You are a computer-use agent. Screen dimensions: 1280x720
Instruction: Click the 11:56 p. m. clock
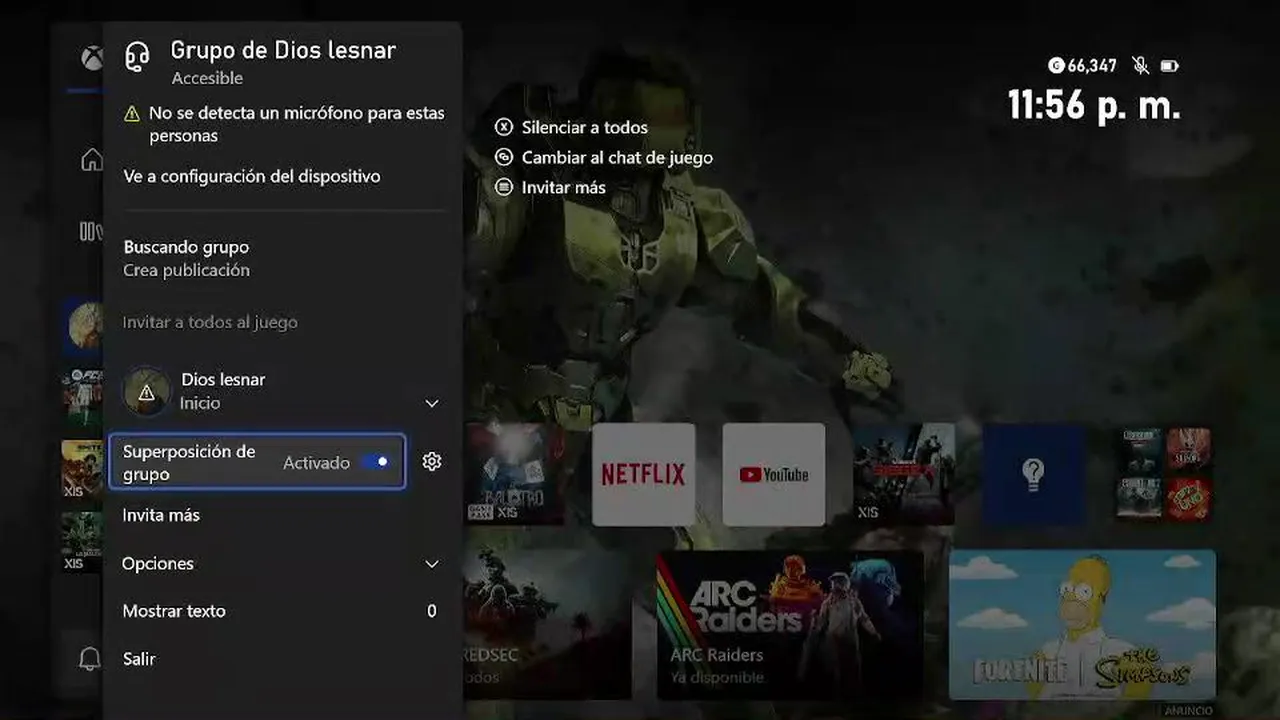click(1094, 105)
